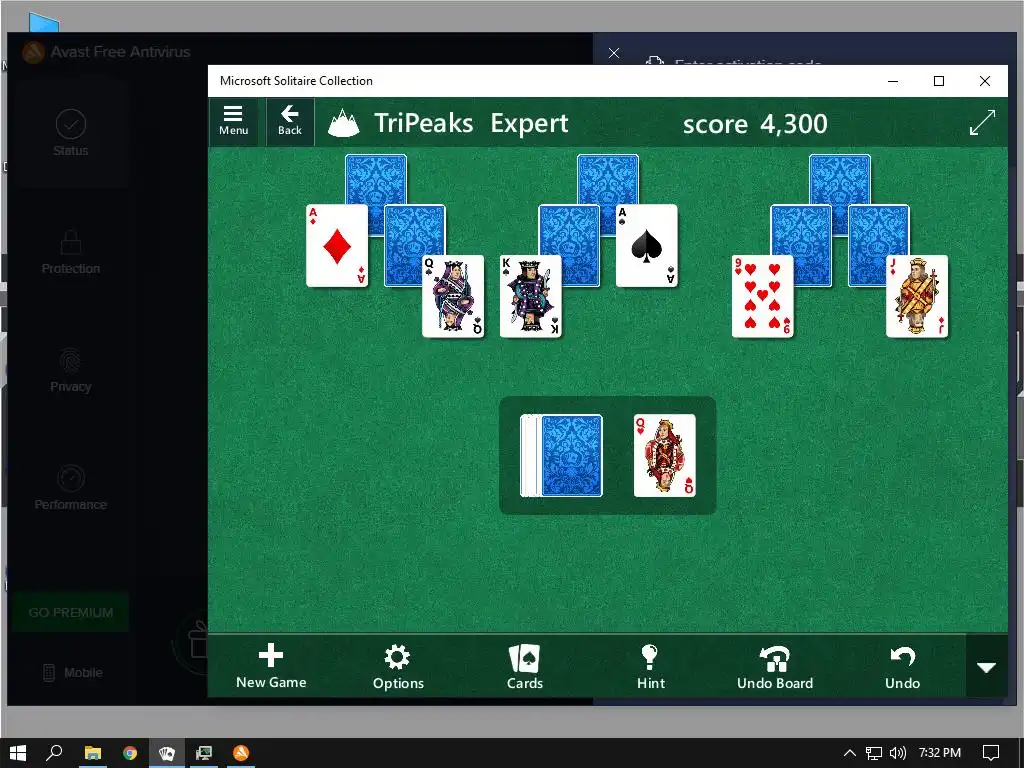This screenshot has height=768, width=1024.
Task: Start a New Game with plus icon
Action: [x=271, y=666]
